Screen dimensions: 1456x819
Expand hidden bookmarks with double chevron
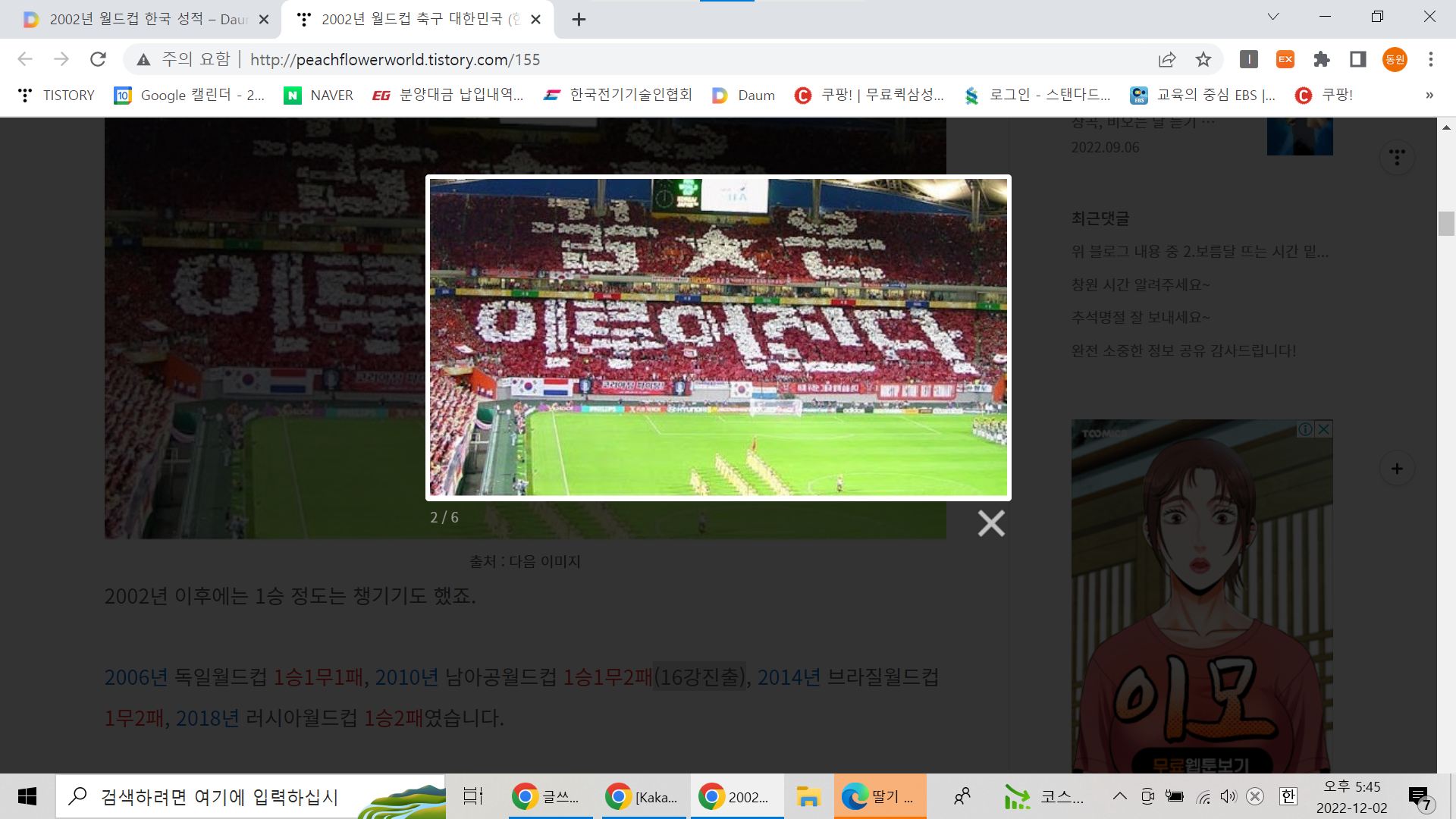coord(1429,95)
